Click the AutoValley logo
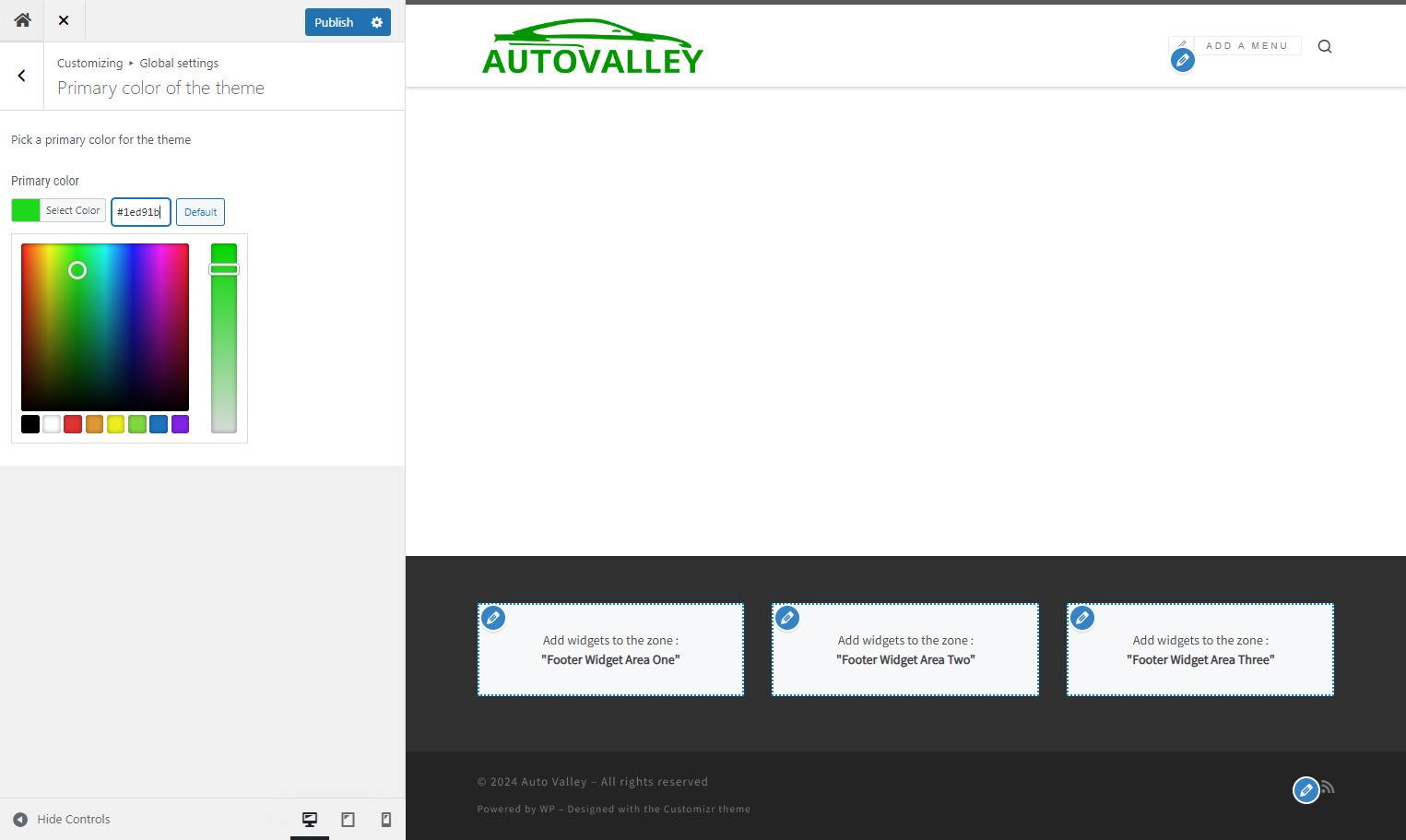The image size is (1406, 840). tap(592, 46)
